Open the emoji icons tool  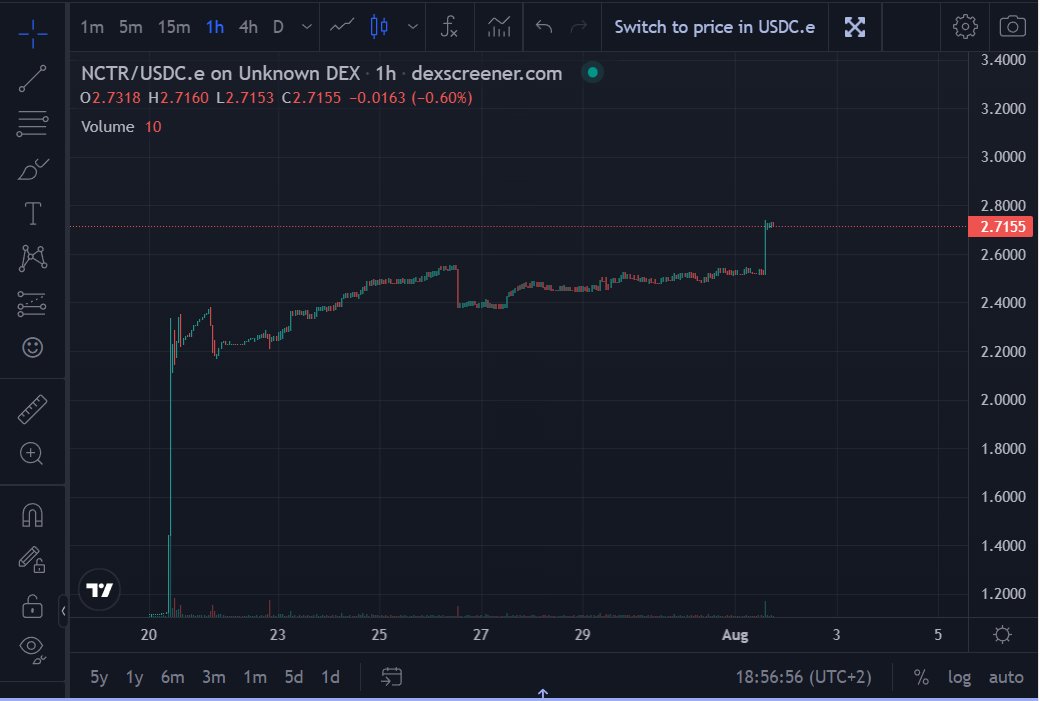click(32, 347)
